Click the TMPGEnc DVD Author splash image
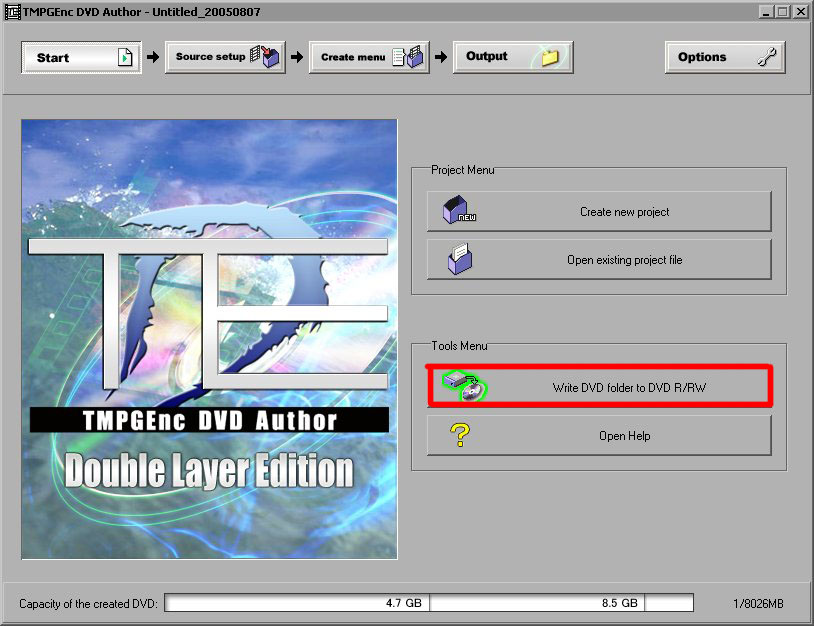 (x=209, y=339)
